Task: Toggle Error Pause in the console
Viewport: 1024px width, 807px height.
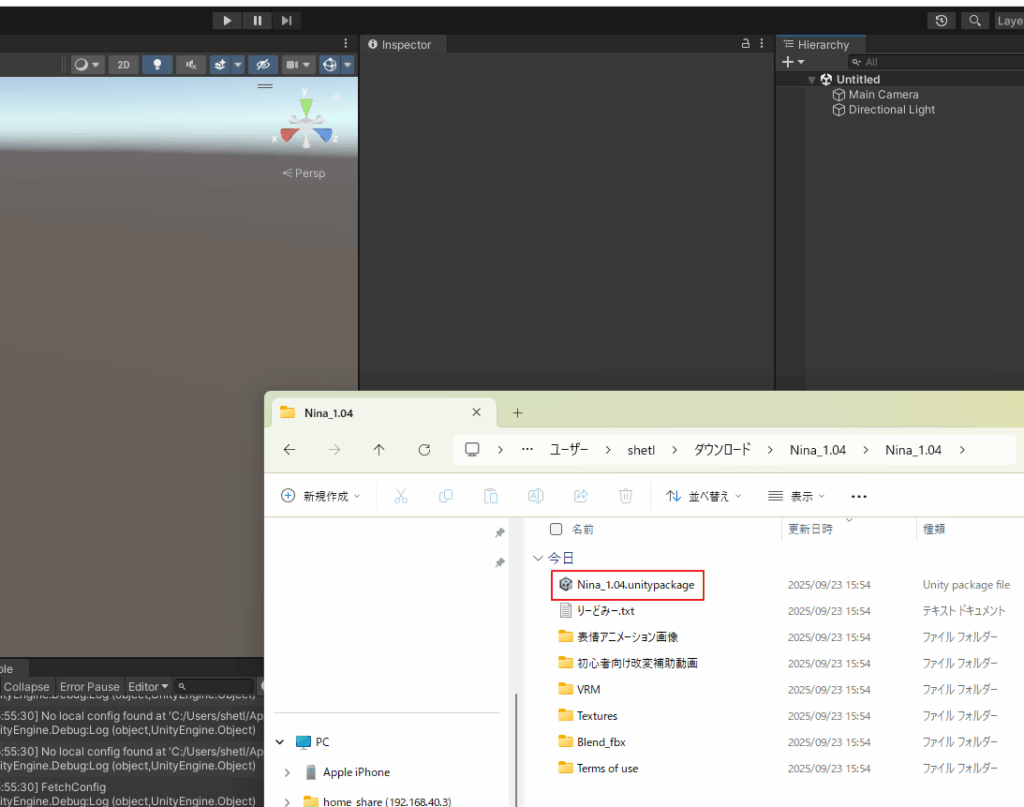Action: tap(89, 687)
